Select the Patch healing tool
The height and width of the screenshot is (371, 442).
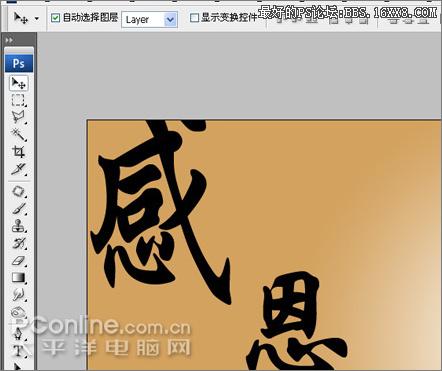(x=18, y=191)
